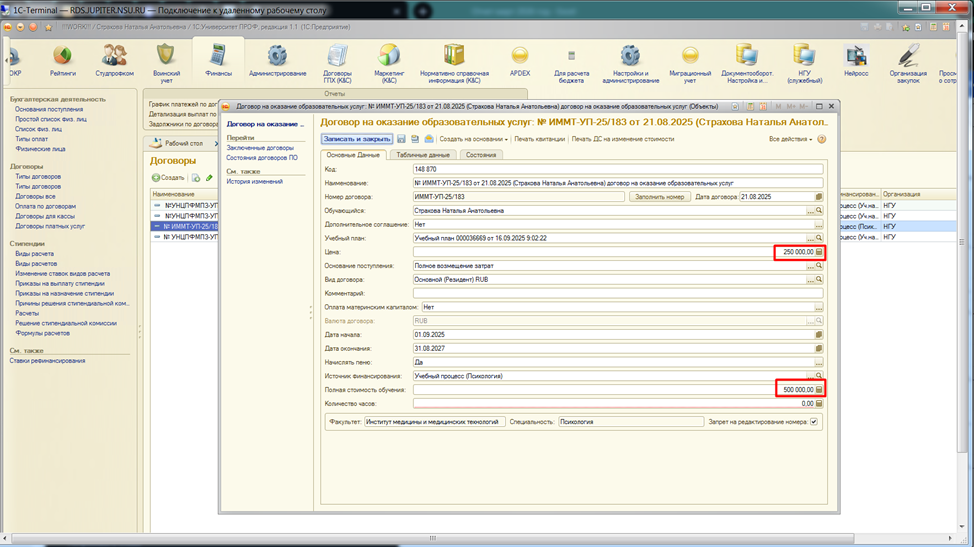Screen dimensions: 974x547
Task: Toggle Запрет на редактирование номера checkbox
Action: (813, 422)
